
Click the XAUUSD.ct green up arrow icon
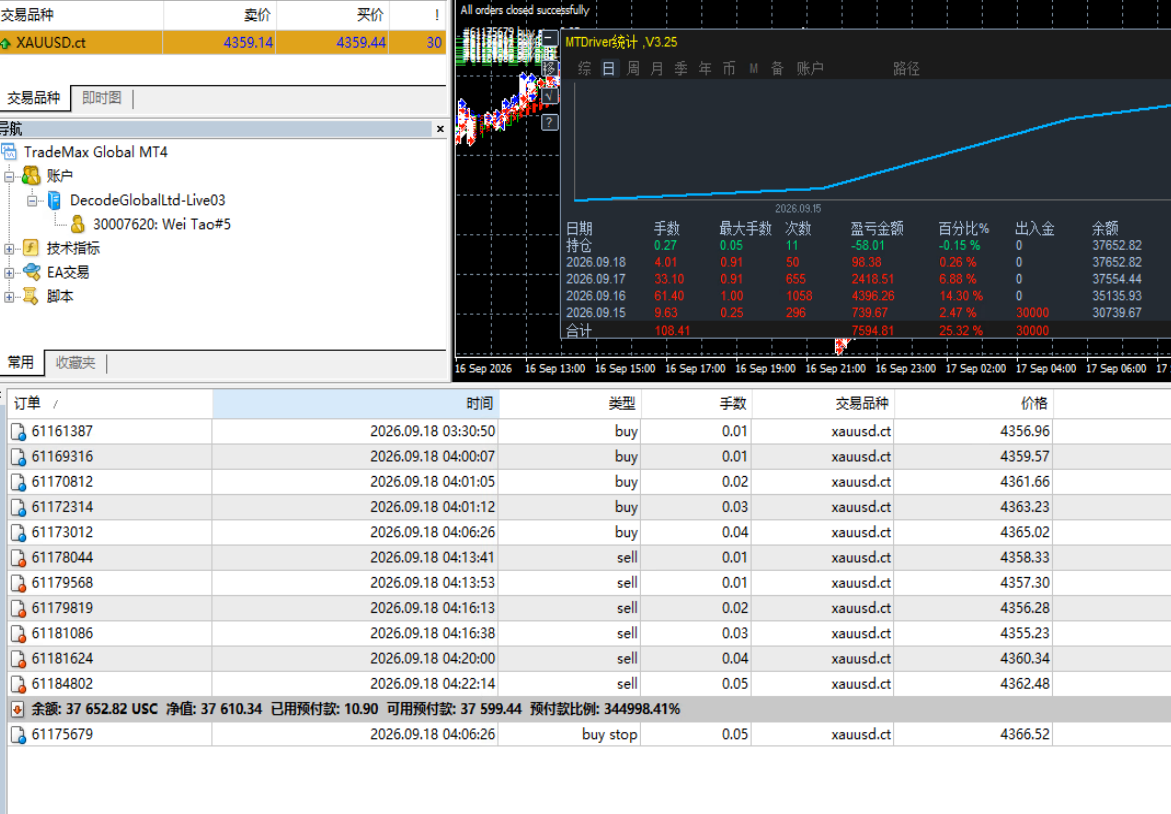[x=6, y=43]
